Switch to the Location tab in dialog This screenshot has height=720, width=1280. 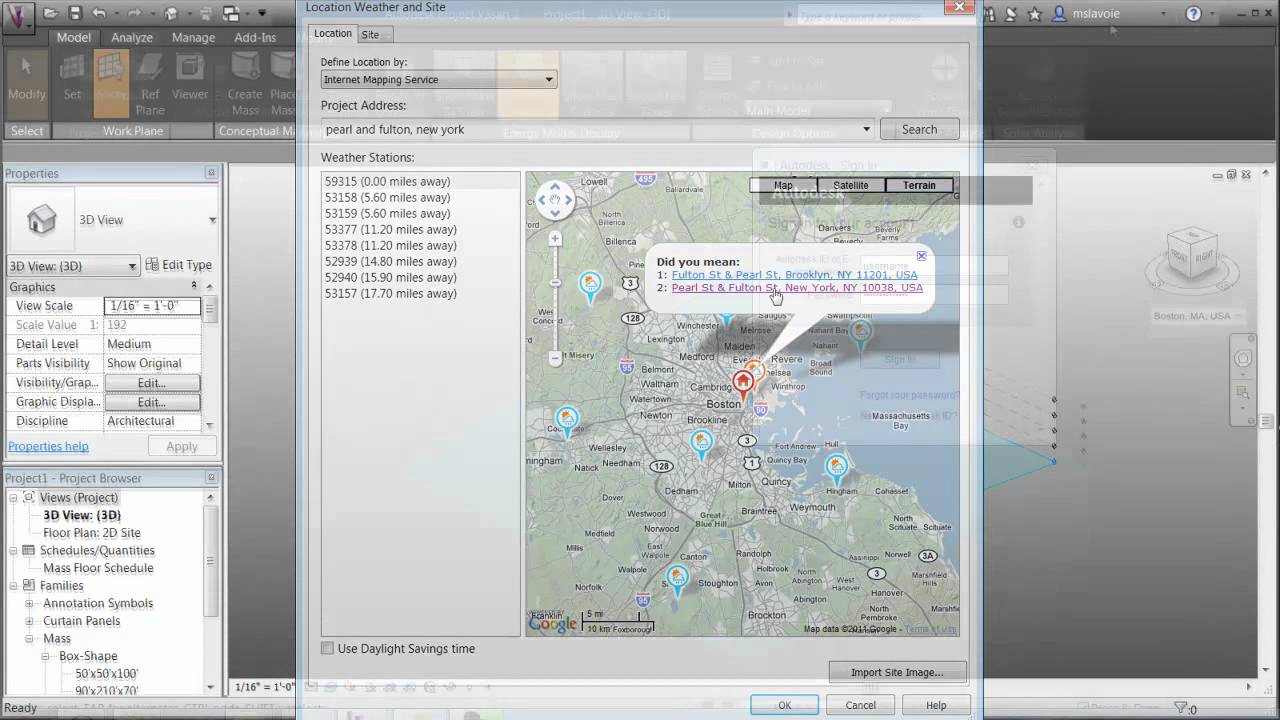(333, 33)
